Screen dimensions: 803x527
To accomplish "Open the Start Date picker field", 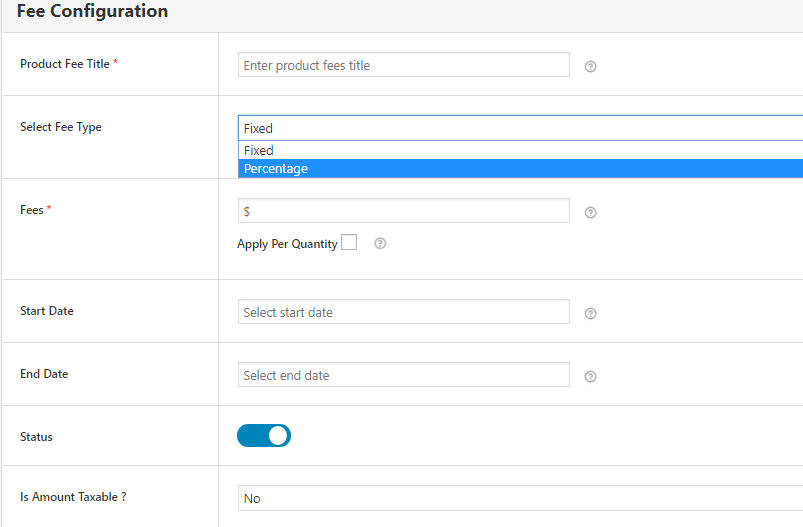I will click(404, 311).
